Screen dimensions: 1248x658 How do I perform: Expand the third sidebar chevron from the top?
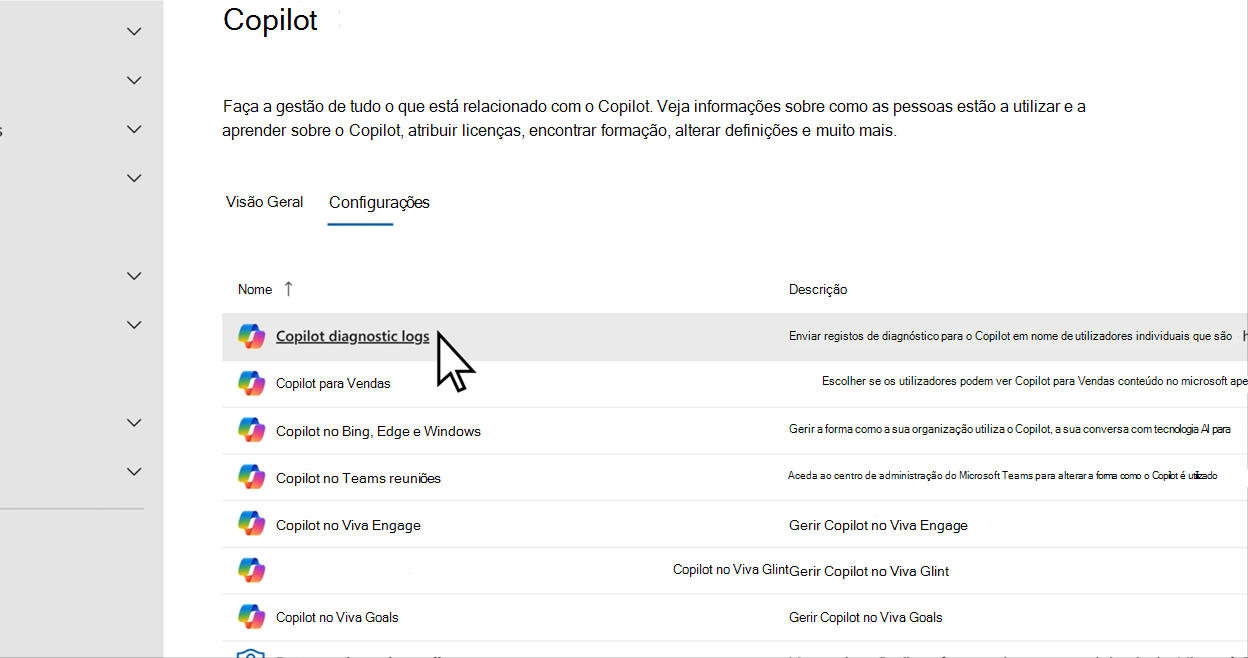(134, 129)
